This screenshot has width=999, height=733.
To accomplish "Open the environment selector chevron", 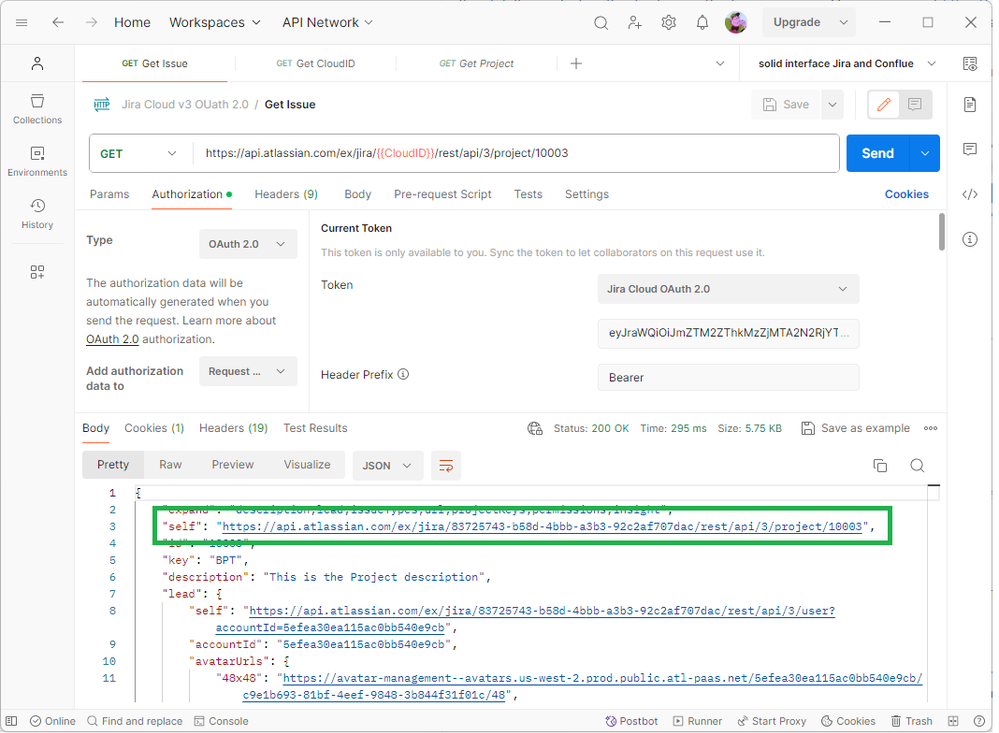I will (931, 63).
